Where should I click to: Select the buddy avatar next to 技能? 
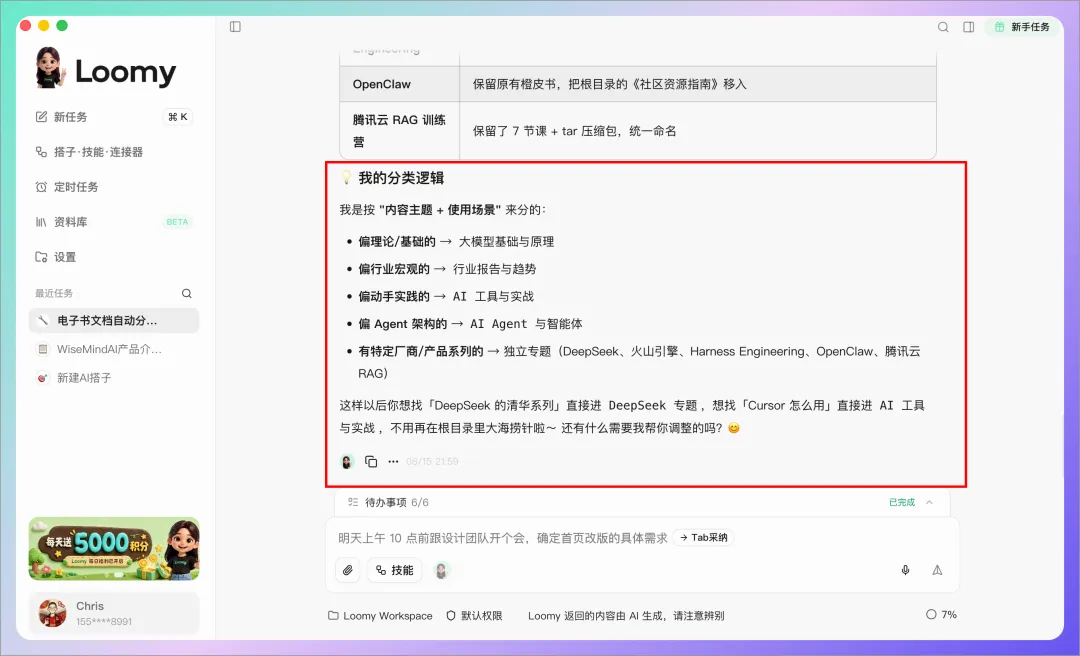tap(442, 571)
